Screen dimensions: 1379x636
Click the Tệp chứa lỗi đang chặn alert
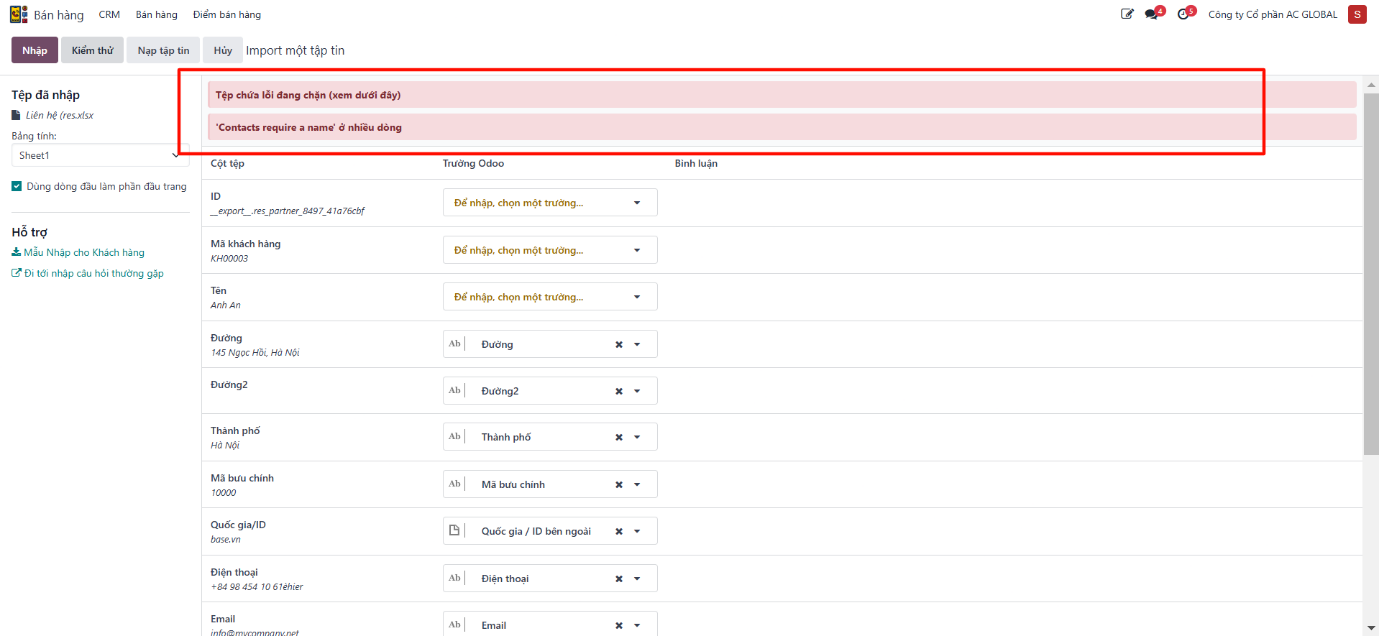pyautogui.click(x=782, y=94)
